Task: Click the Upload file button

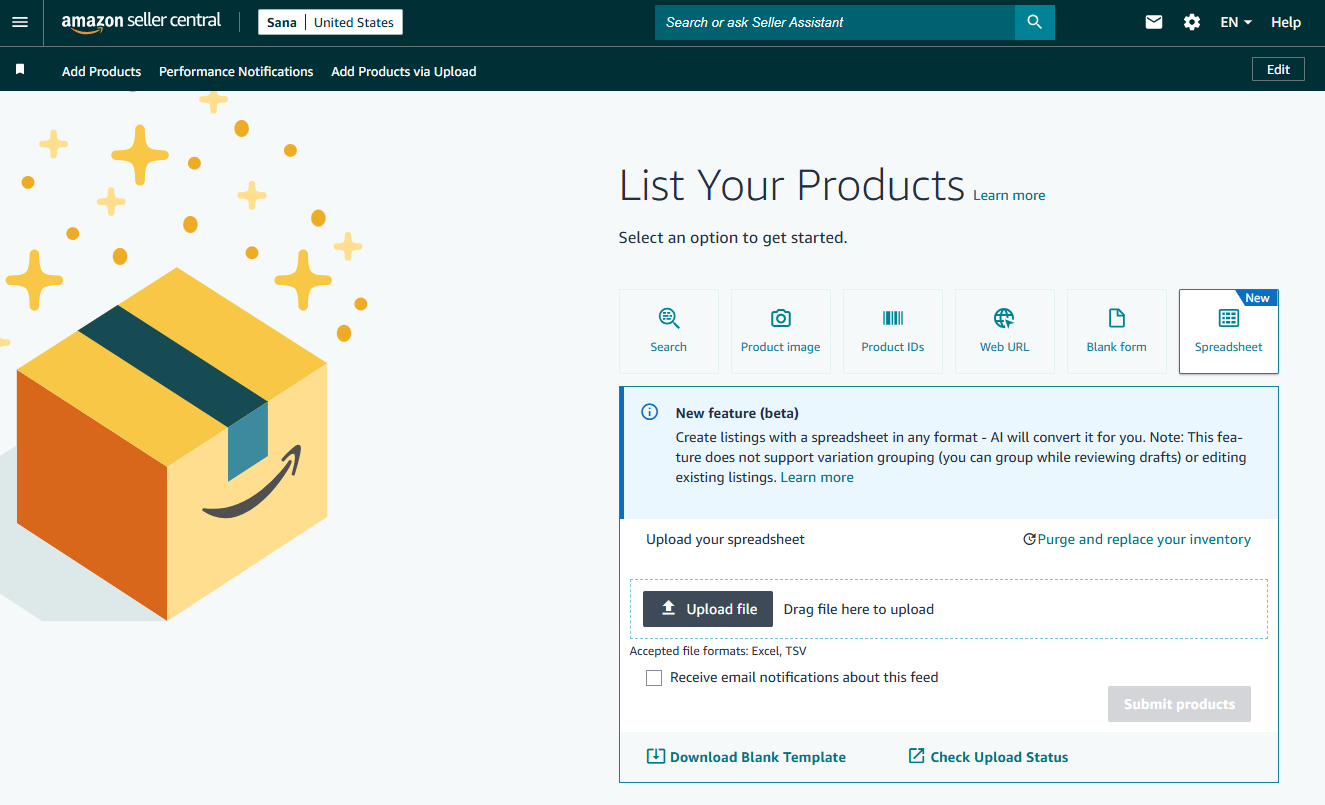Action: pyautogui.click(x=708, y=609)
